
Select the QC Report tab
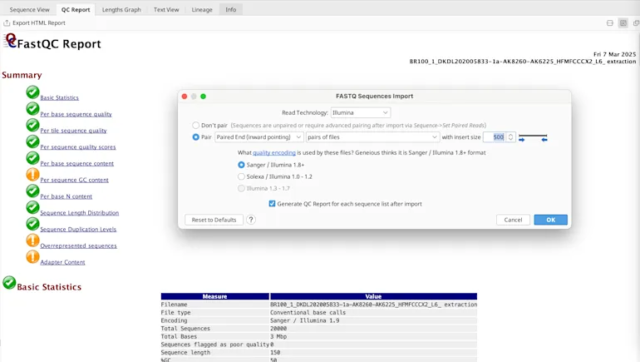coord(76,9)
